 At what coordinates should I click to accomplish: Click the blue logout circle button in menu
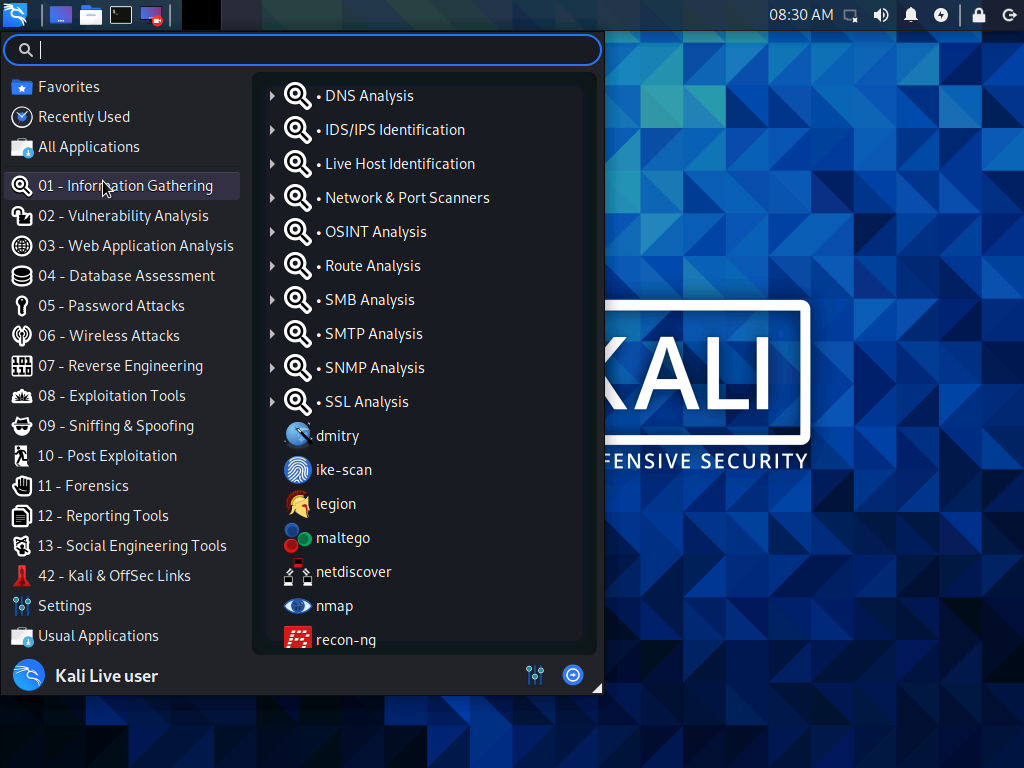(573, 675)
